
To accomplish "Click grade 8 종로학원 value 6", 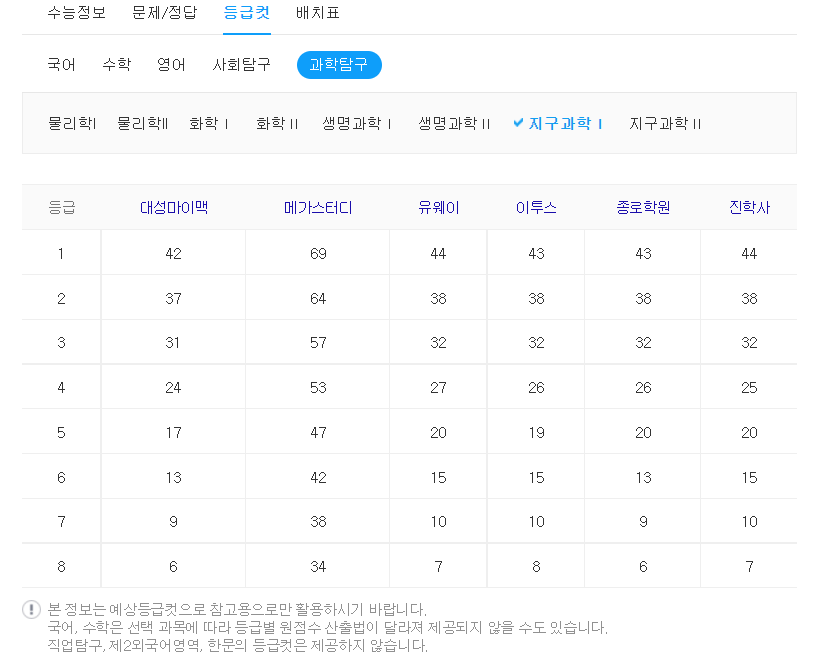I will coord(643,566).
